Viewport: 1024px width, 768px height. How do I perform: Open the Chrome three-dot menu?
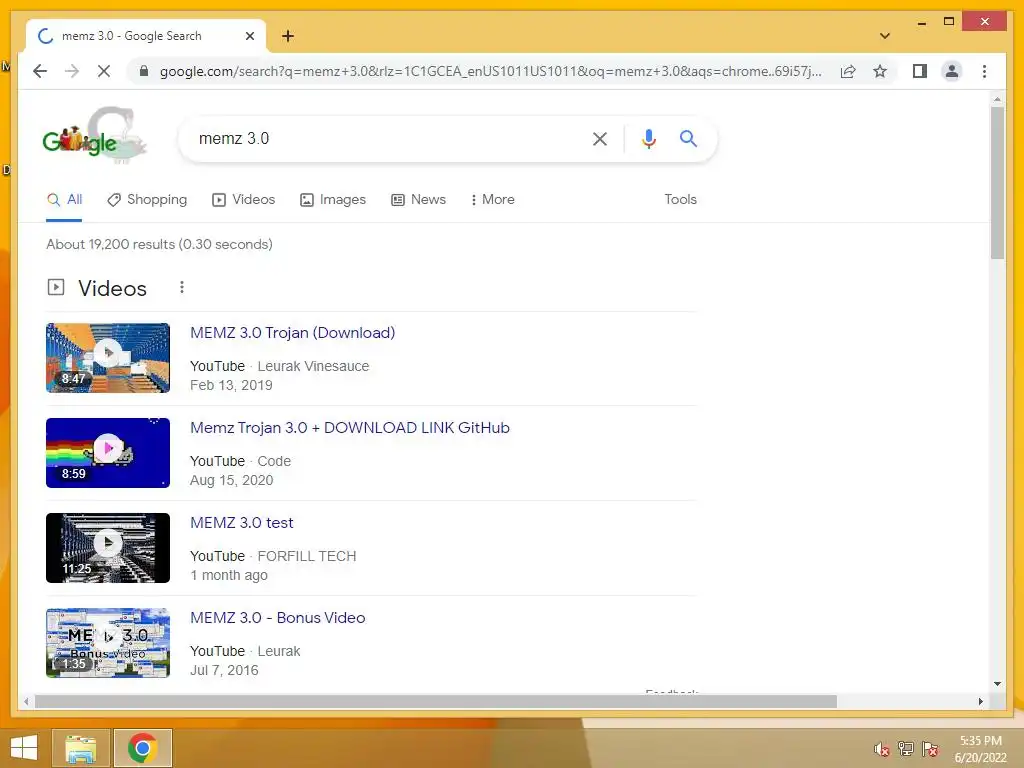click(984, 71)
